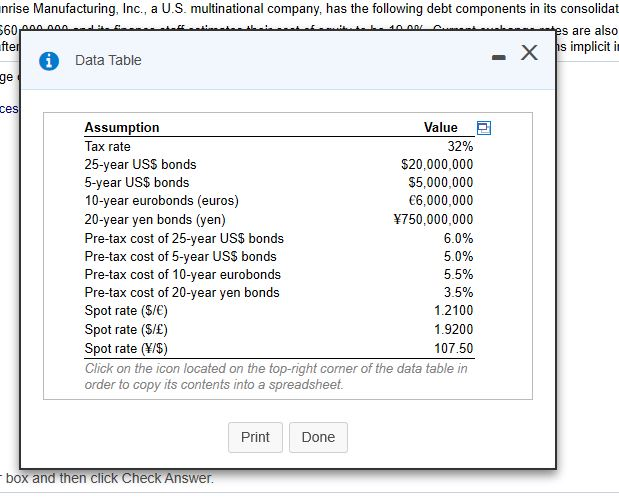The image size is (619, 498).
Task: Click the Spot rate ($/€) label
Action: click(126, 311)
